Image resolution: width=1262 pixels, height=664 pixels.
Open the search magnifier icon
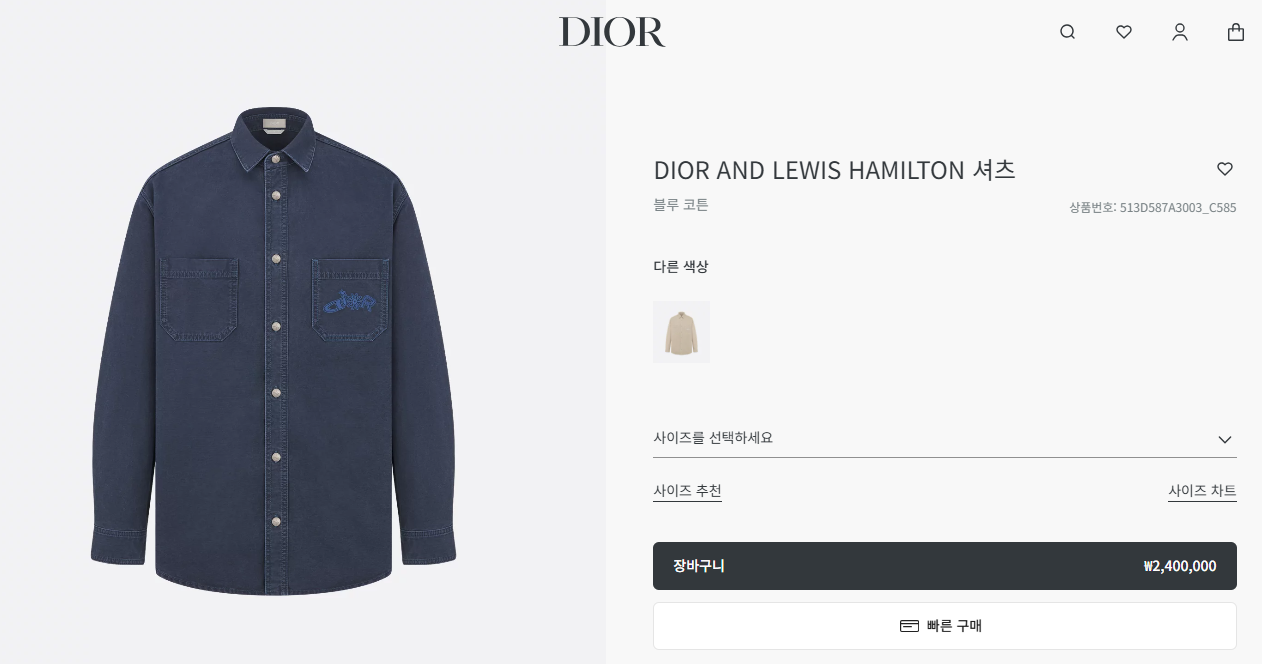[x=1067, y=32]
